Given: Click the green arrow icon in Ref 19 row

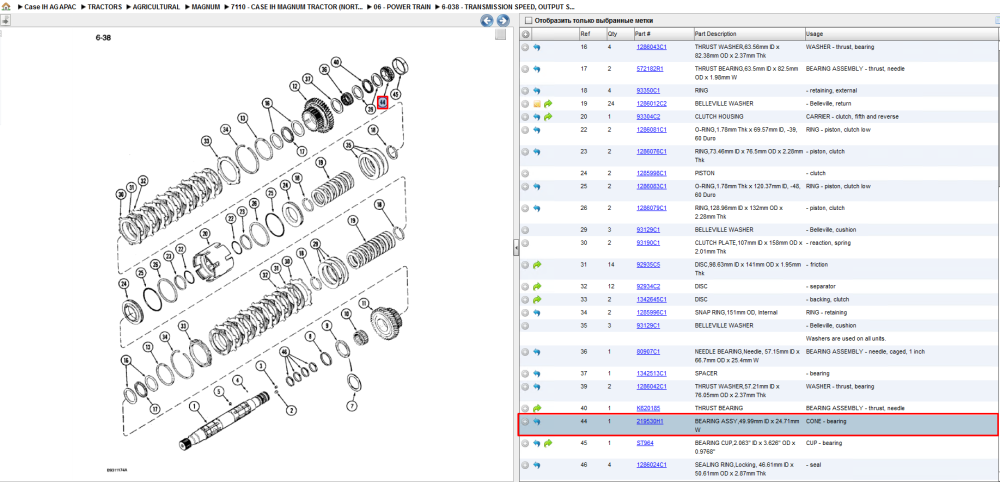Looking at the screenshot, I should 548,103.
